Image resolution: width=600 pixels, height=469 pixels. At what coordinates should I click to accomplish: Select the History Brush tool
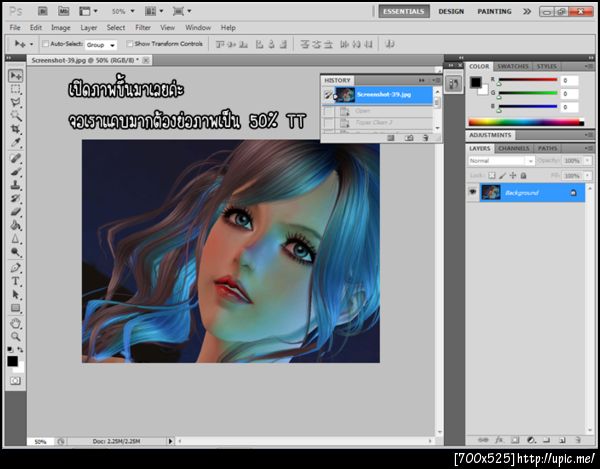click(15, 198)
